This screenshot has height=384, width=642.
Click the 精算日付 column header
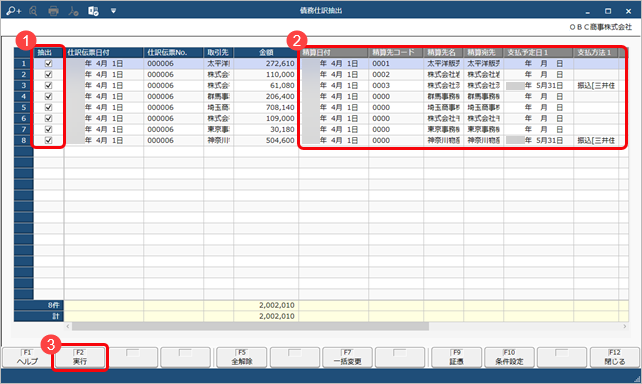(333, 52)
